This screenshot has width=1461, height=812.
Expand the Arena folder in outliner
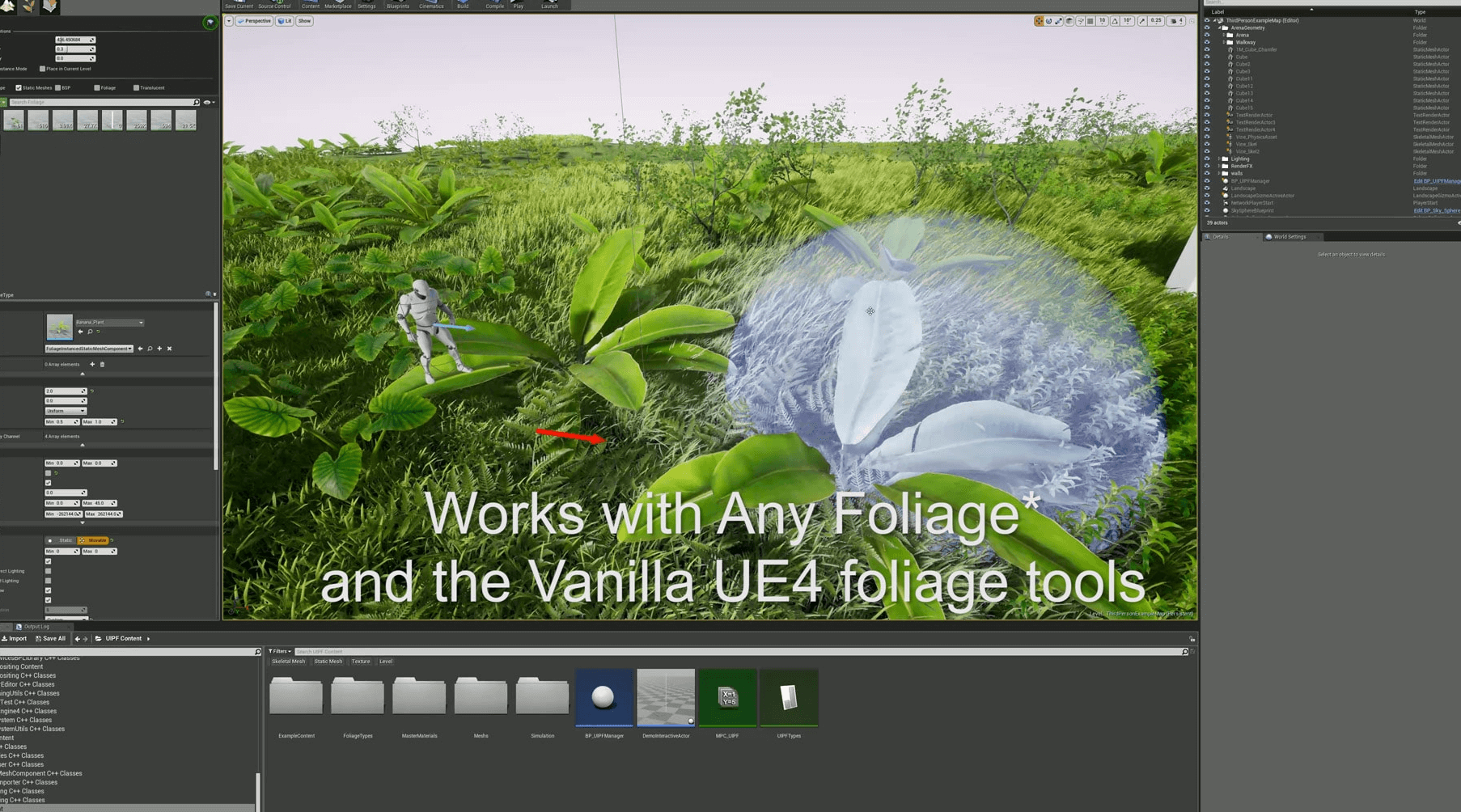[x=1224, y=35]
